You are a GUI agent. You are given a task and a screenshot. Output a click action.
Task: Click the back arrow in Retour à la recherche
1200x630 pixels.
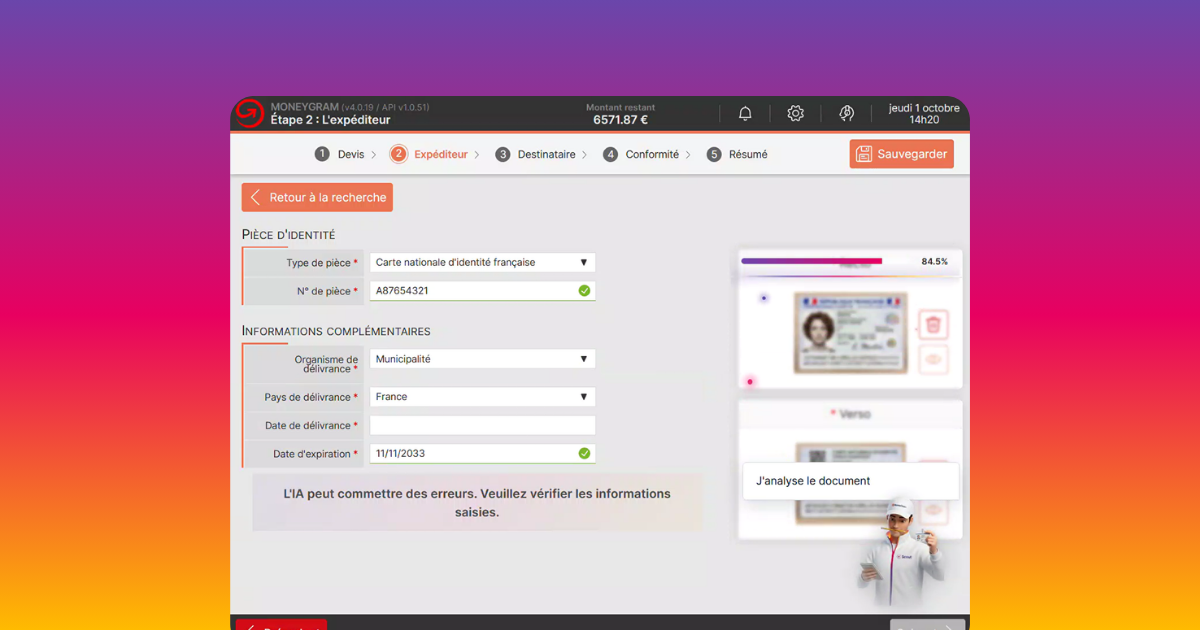click(256, 198)
